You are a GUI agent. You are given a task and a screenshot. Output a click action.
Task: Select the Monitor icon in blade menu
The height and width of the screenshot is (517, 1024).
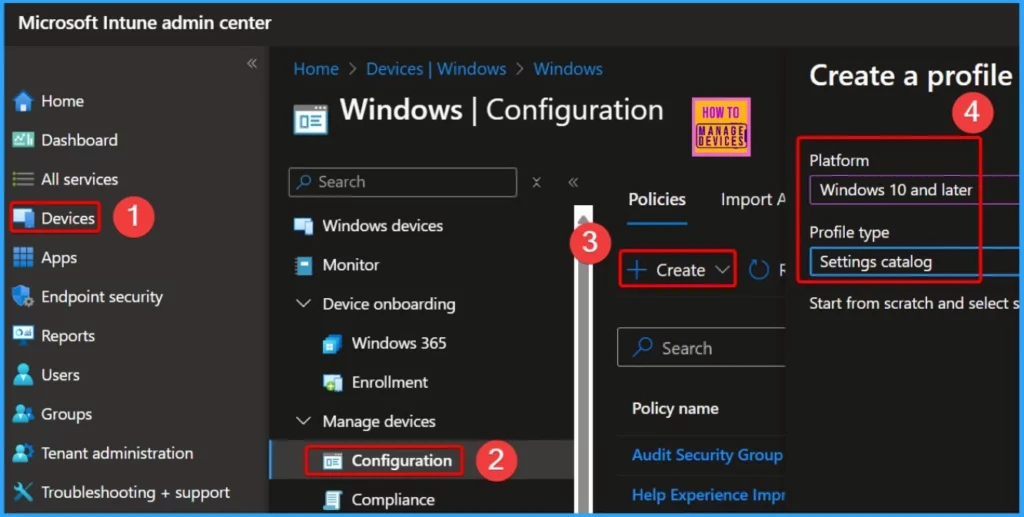[304, 265]
